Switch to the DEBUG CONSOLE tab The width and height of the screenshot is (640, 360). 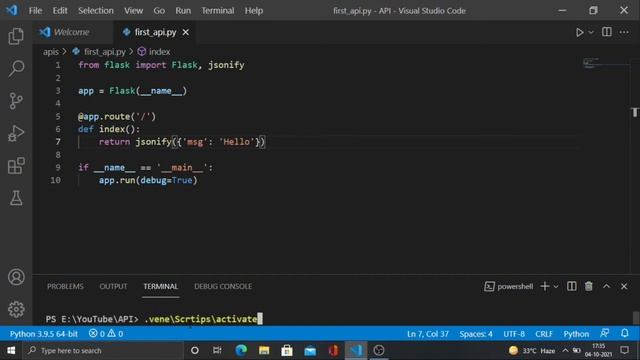(x=223, y=287)
